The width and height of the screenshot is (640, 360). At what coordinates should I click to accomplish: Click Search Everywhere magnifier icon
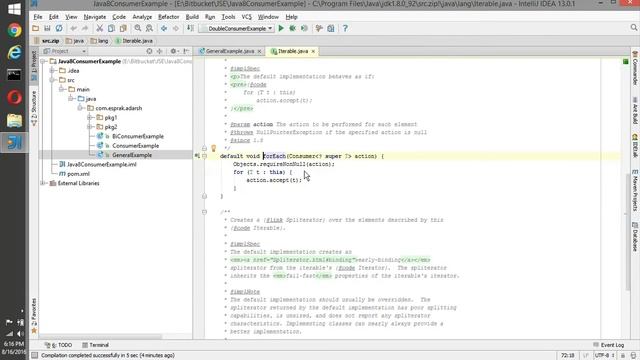(633, 27)
